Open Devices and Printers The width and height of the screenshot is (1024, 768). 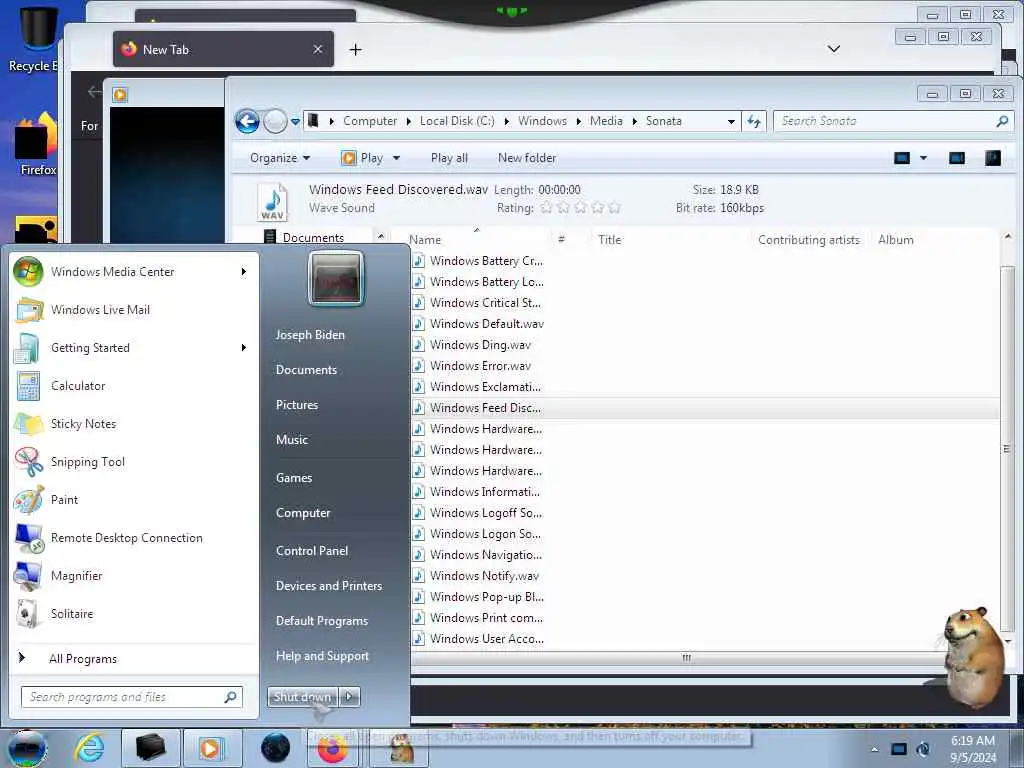click(x=328, y=586)
